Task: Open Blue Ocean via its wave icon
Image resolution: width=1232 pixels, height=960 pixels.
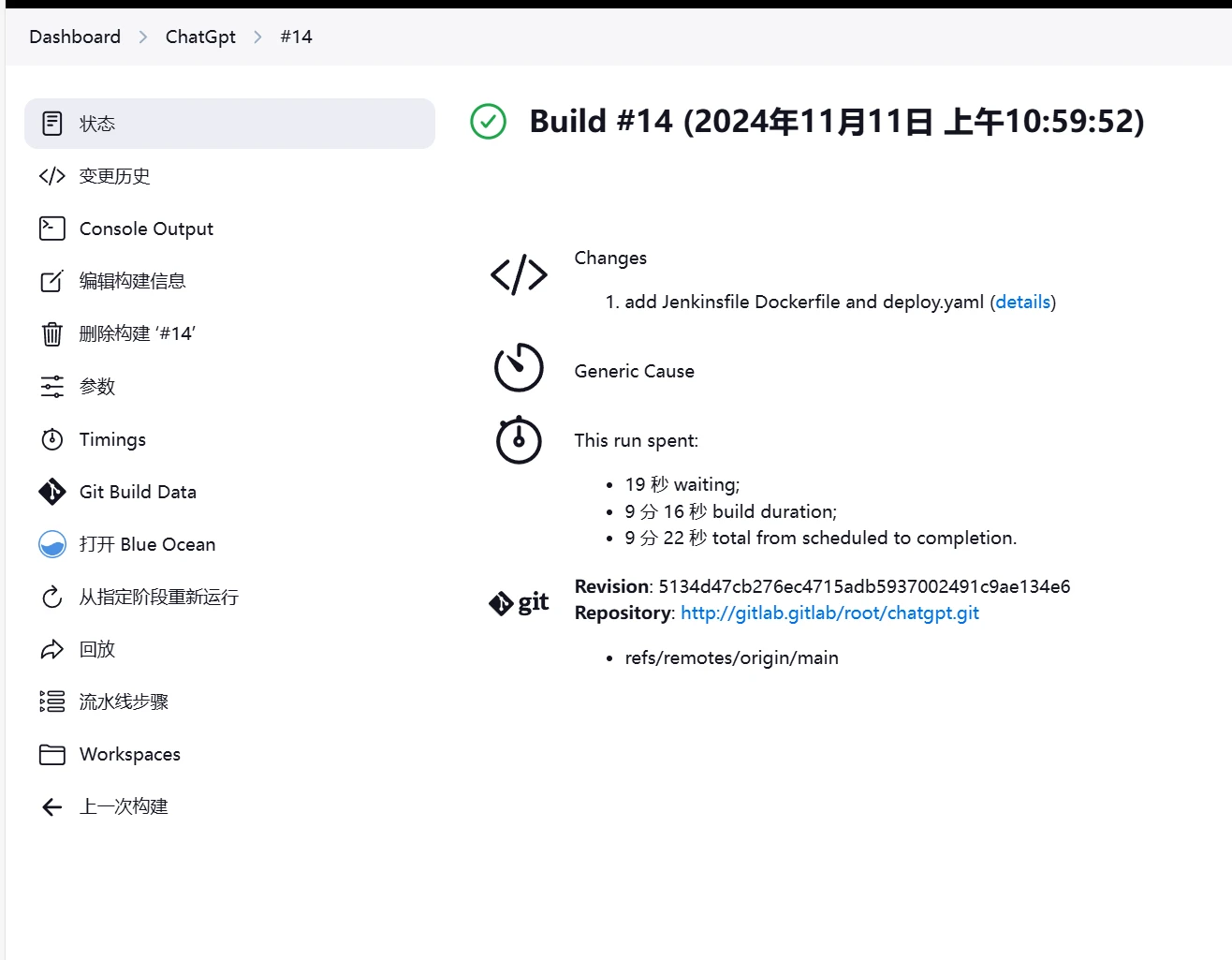Action: (52, 544)
